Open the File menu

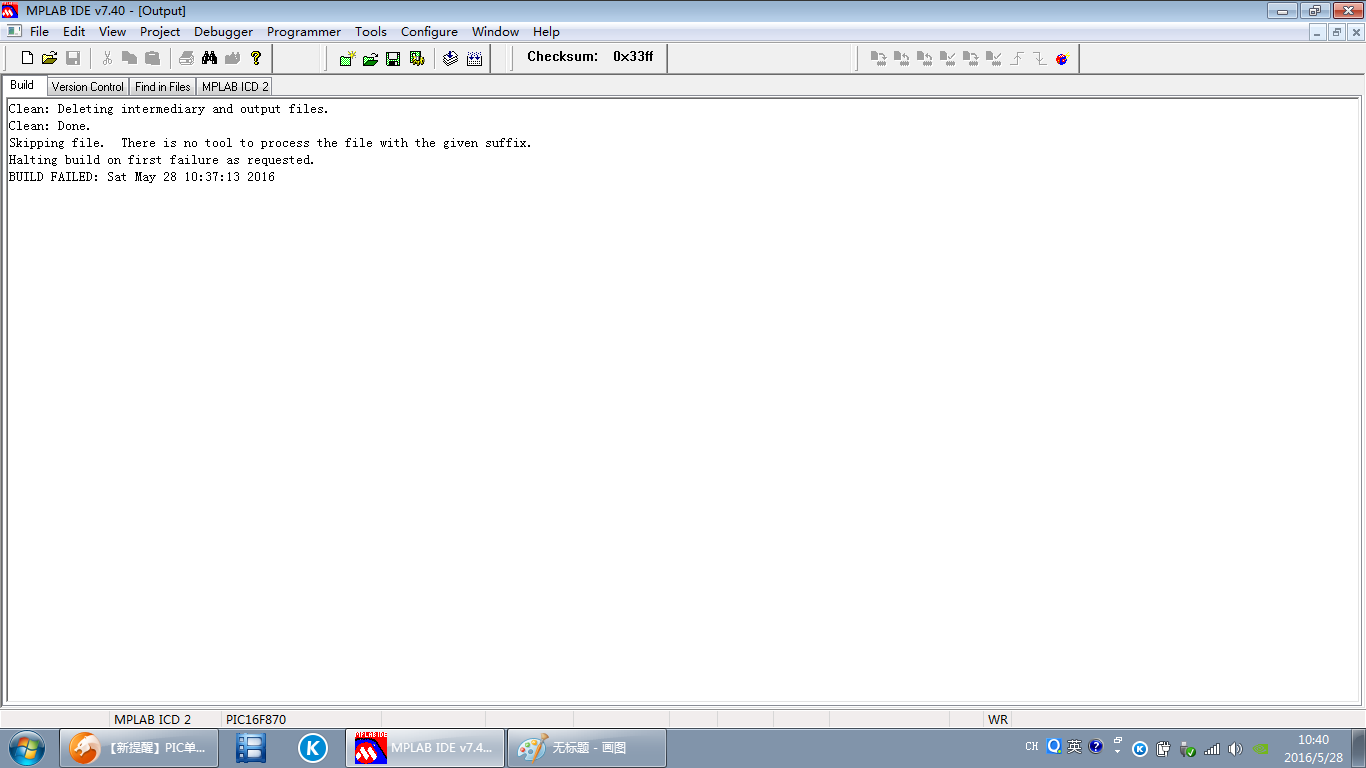click(x=39, y=32)
